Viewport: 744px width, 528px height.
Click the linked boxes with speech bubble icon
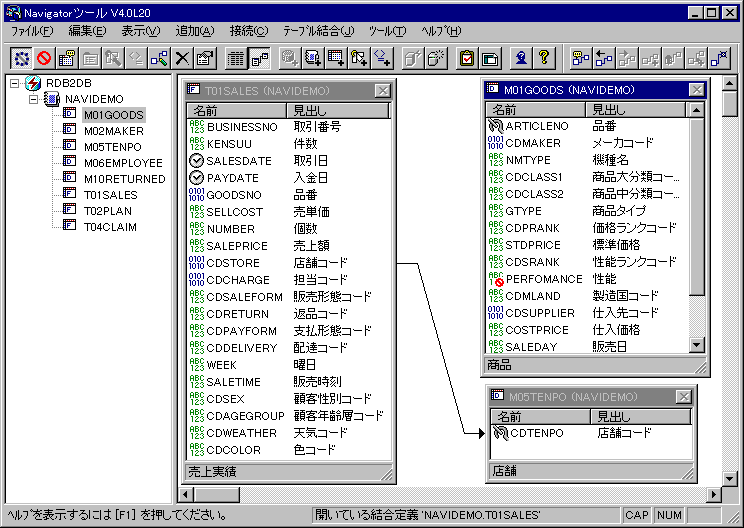(x=581, y=58)
